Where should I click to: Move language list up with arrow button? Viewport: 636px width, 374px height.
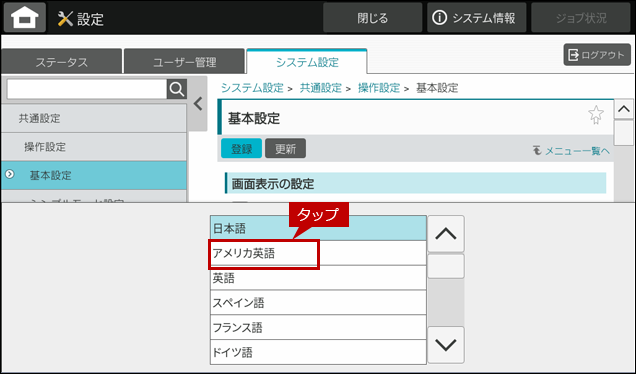446,234
